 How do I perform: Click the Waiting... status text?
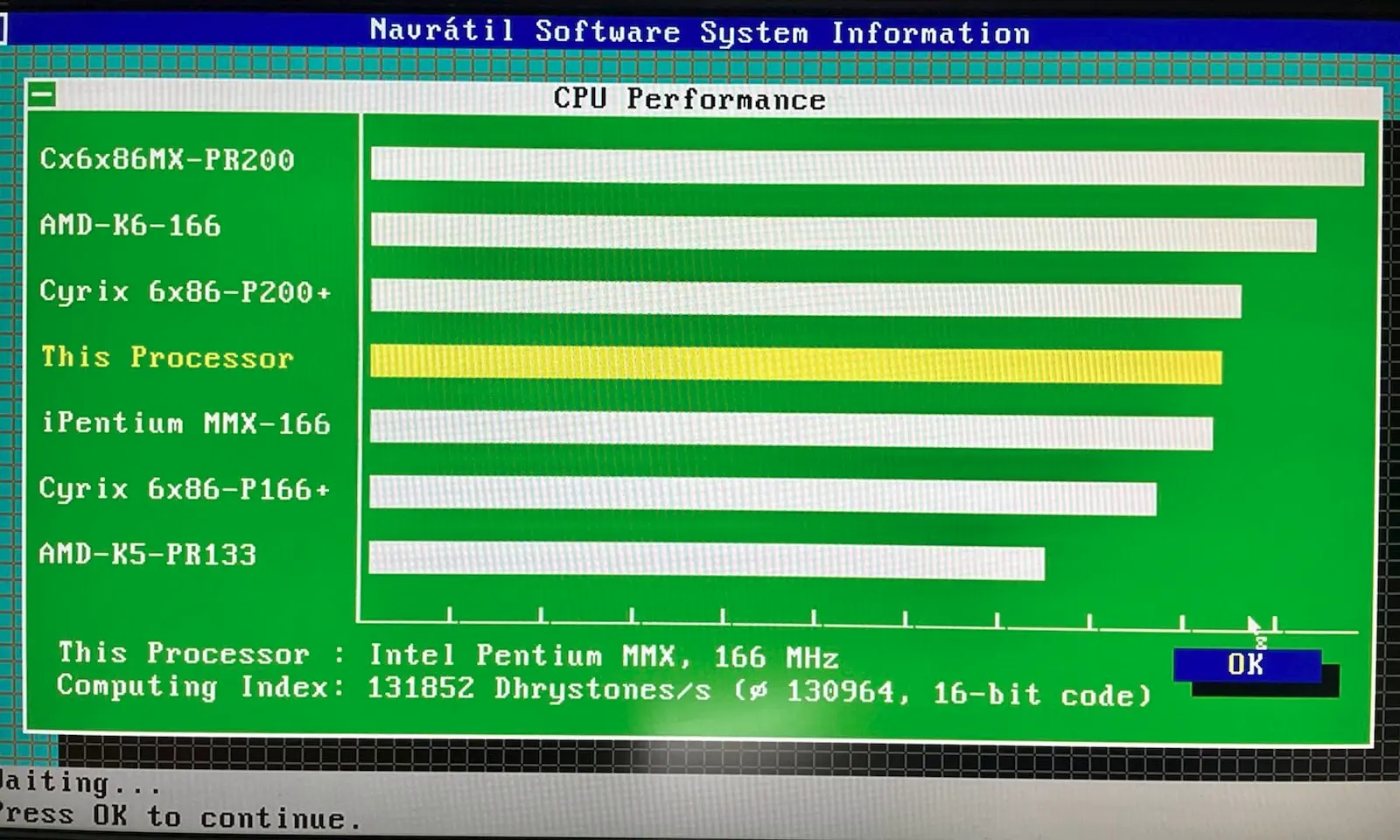[80, 781]
